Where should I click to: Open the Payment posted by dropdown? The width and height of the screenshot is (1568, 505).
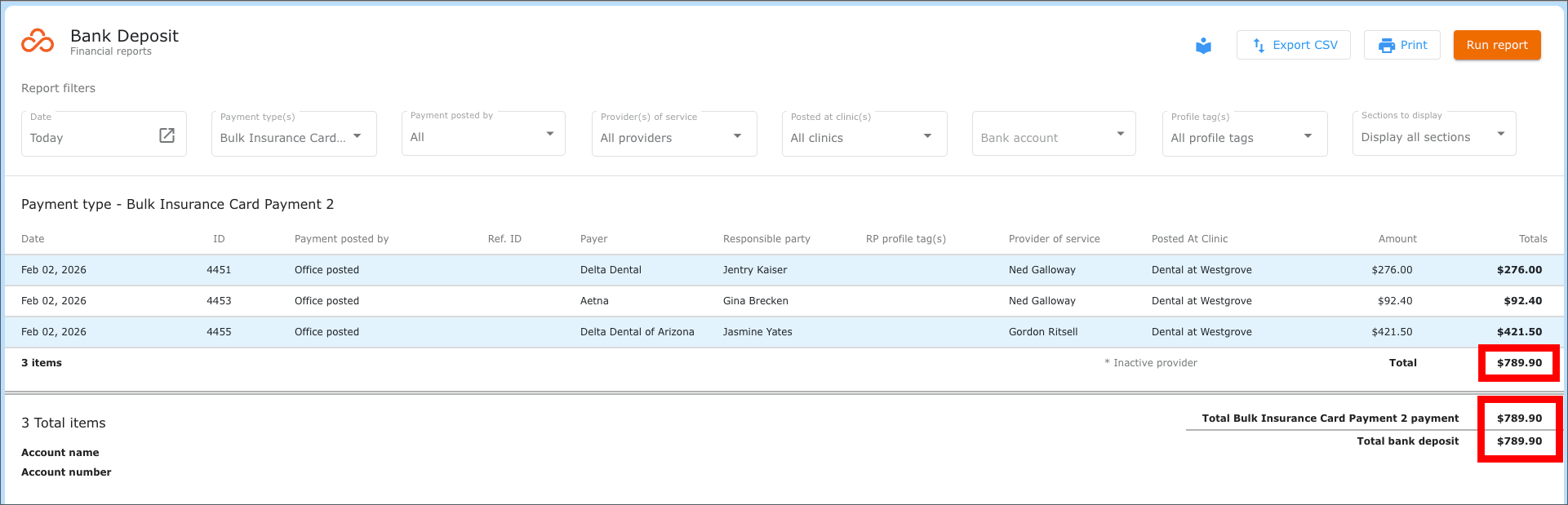click(x=483, y=134)
